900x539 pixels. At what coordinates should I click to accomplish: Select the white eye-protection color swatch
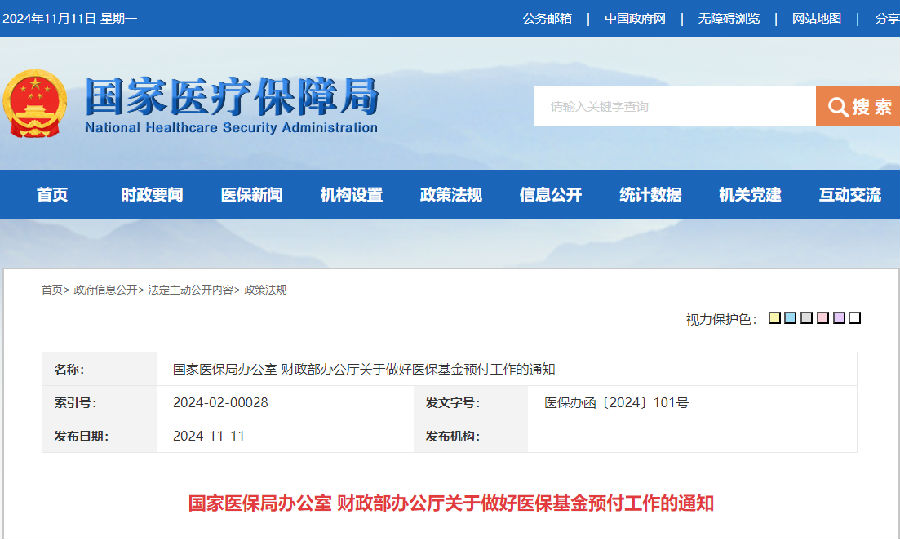coord(854,318)
